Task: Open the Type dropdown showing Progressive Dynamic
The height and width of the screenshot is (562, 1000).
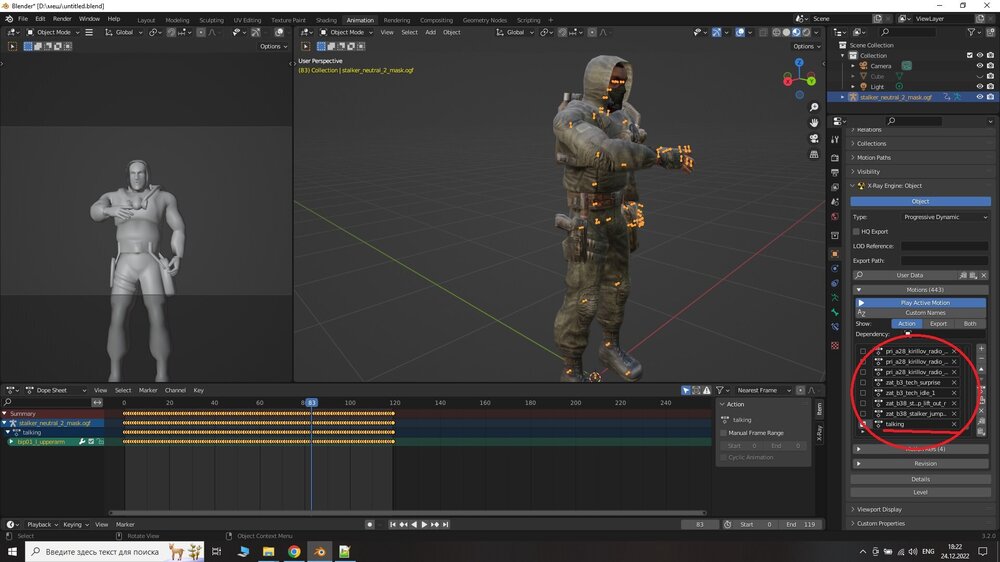Action: pyautogui.click(x=945, y=217)
